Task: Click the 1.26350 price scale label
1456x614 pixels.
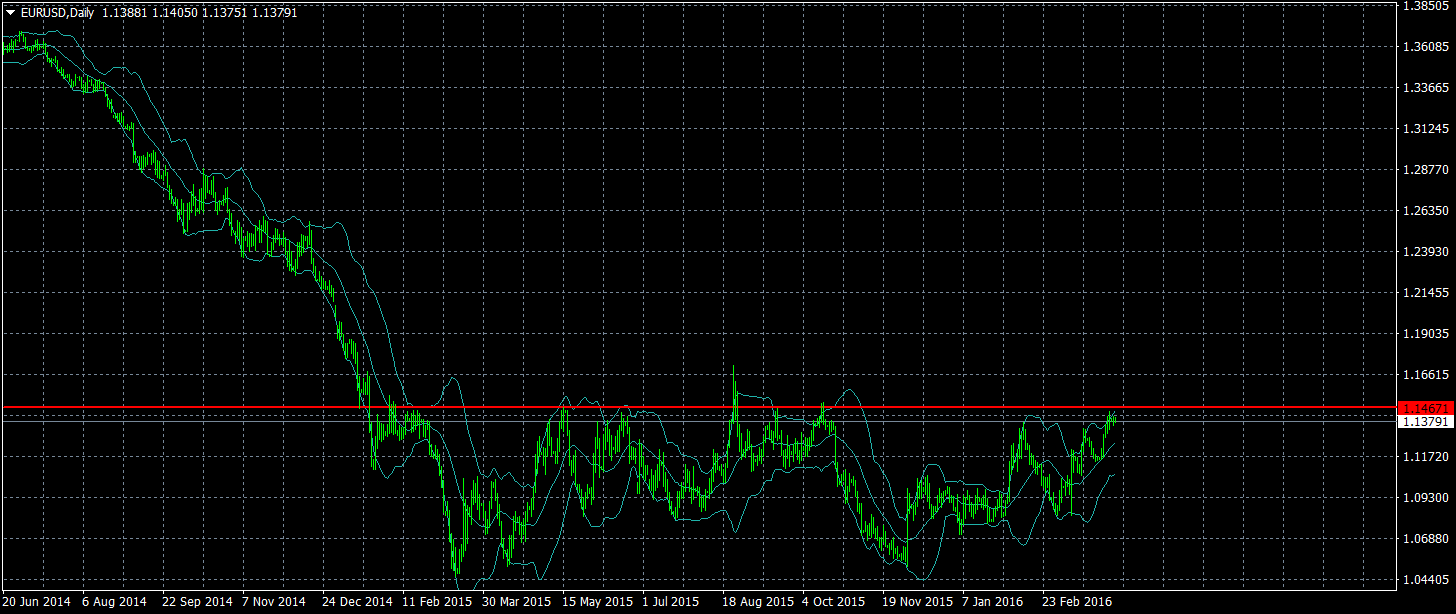Action: point(1426,211)
